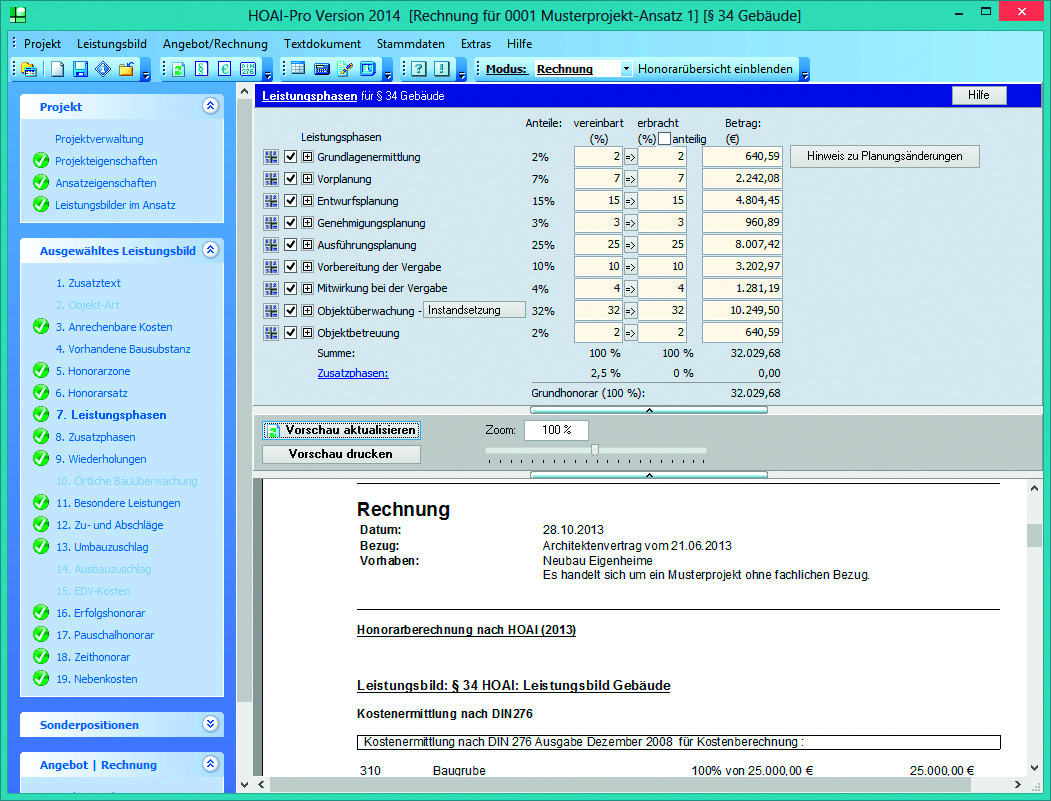Open project folder icon in toolbar
The image size is (1051, 801).
pos(29,68)
